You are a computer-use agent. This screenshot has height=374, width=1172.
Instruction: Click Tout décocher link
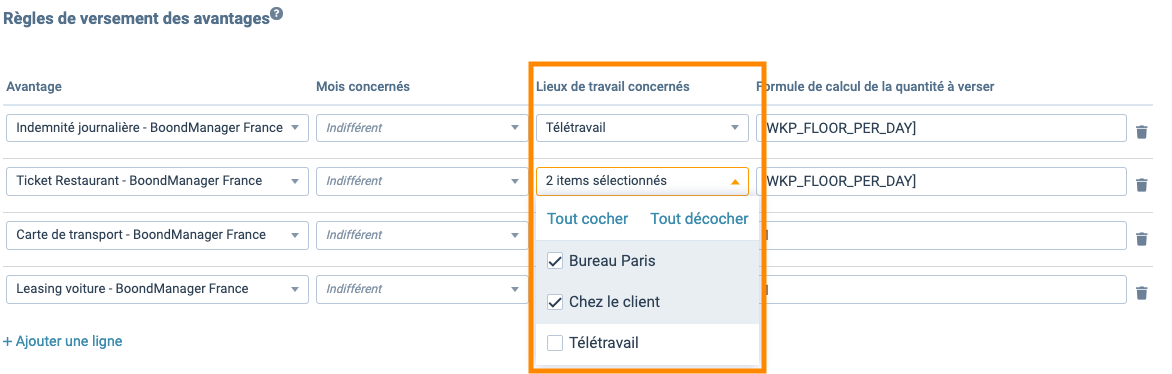click(699, 219)
